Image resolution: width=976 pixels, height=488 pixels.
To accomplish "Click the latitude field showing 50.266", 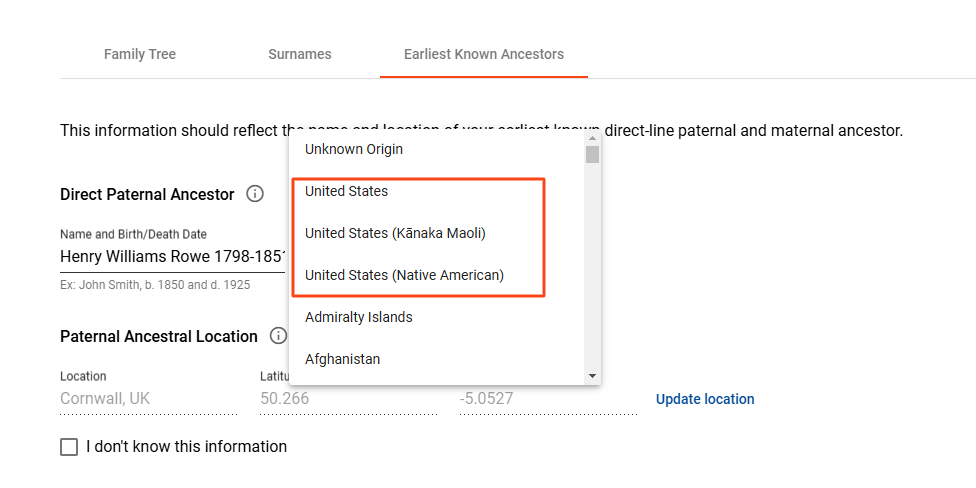I will click(x=349, y=399).
